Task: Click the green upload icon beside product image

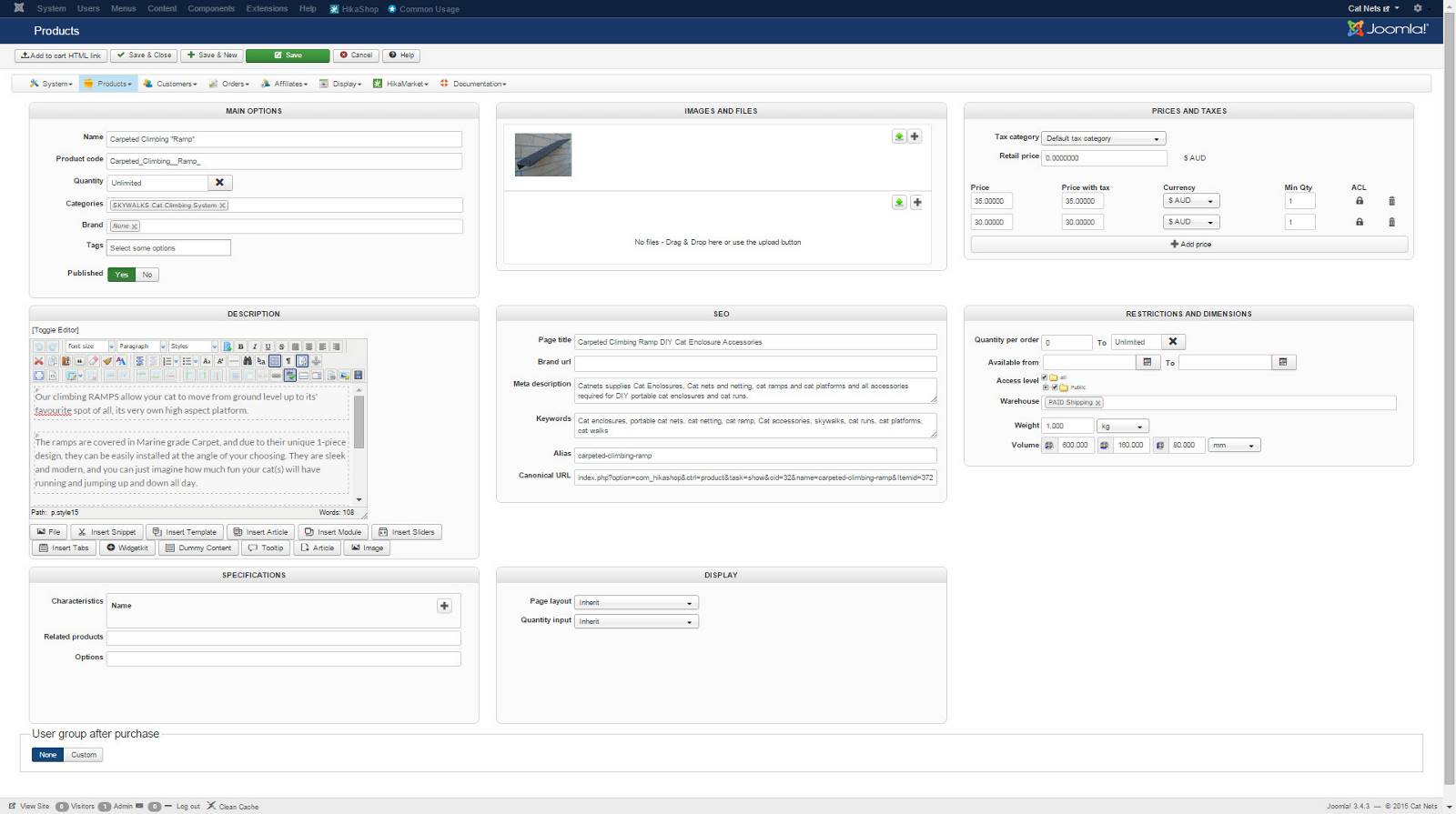Action: [x=898, y=136]
